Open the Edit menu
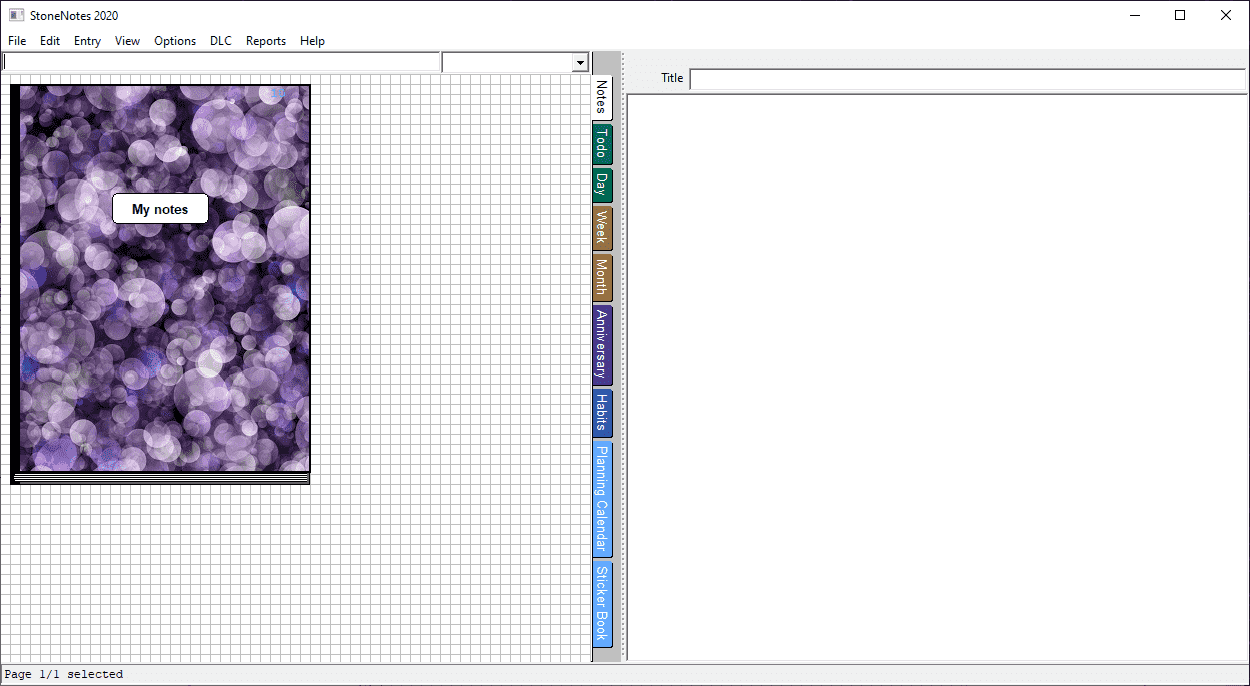The height and width of the screenshot is (686, 1250). click(50, 41)
